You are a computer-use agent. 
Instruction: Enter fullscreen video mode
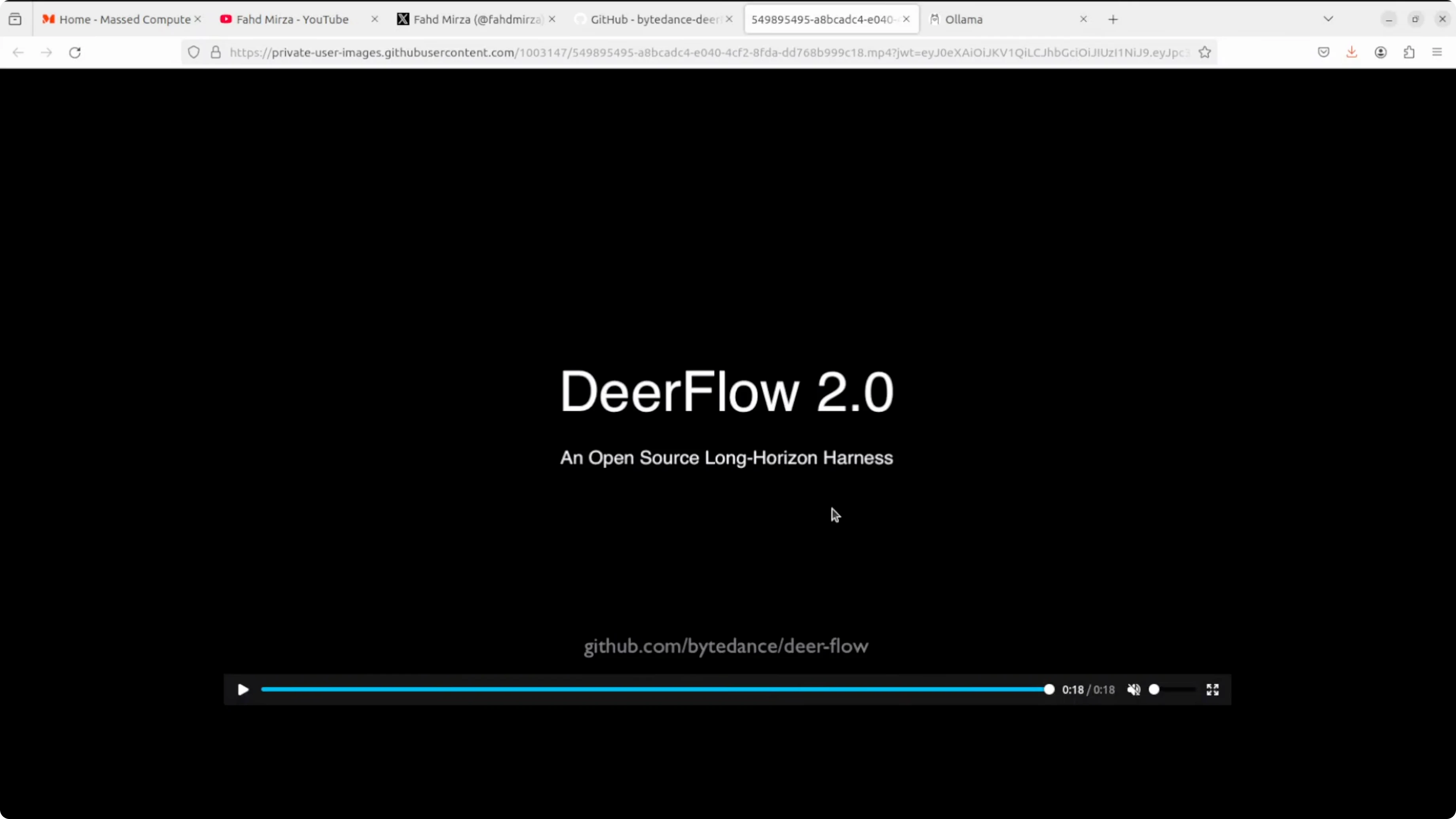(x=1212, y=690)
